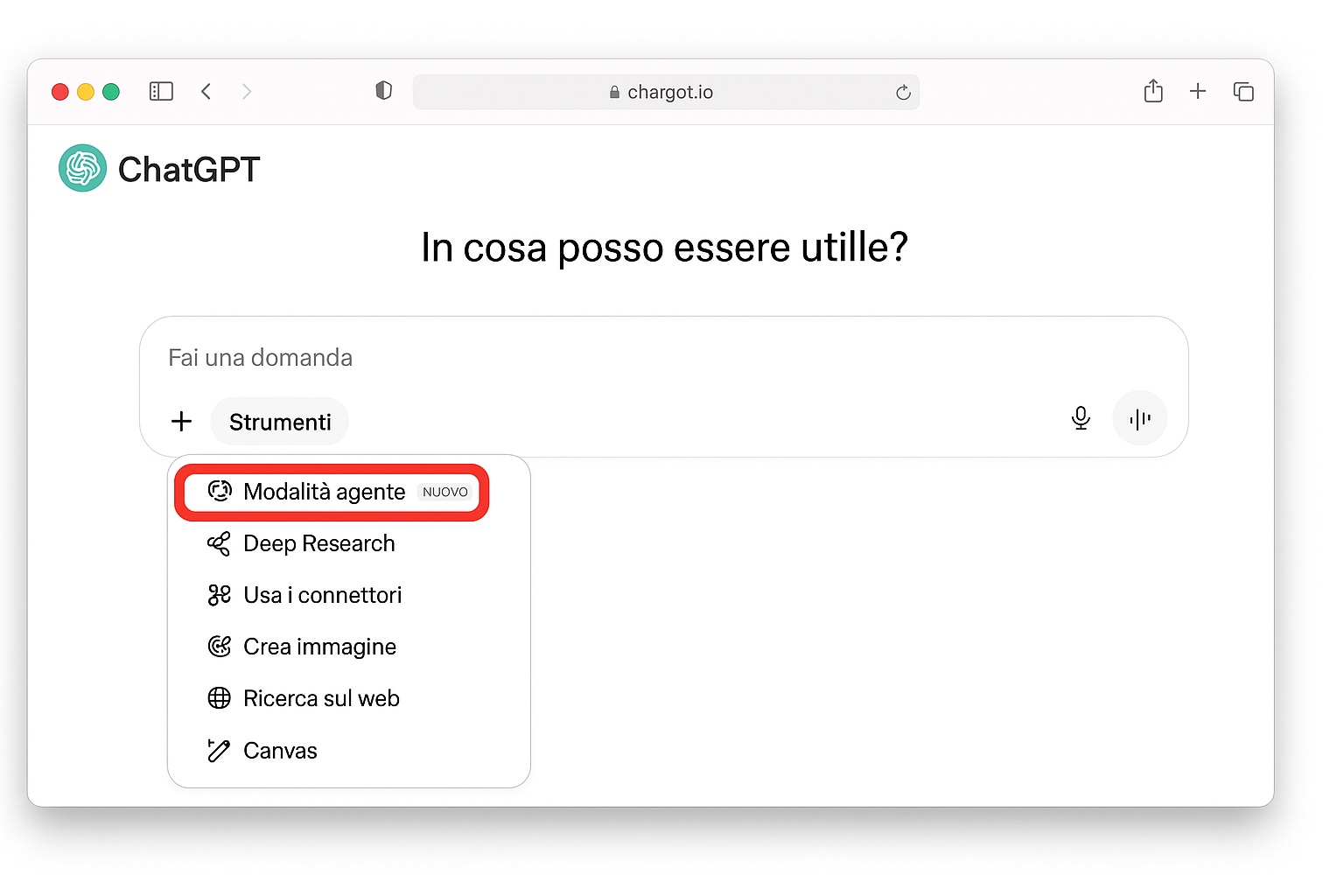
Task: Reload the chargot.io page
Action: point(903,93)
